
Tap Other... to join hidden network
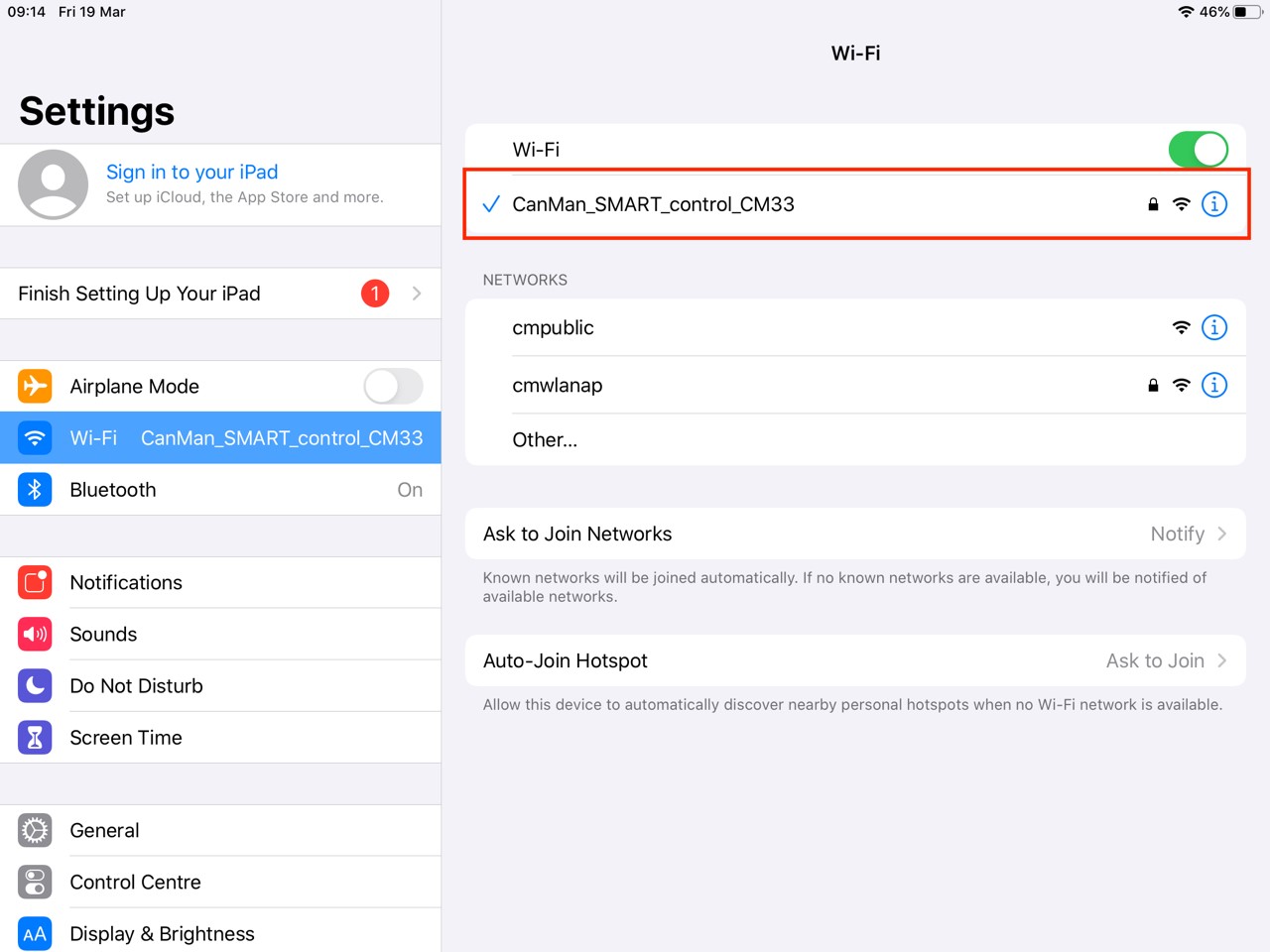pos(545,439)
